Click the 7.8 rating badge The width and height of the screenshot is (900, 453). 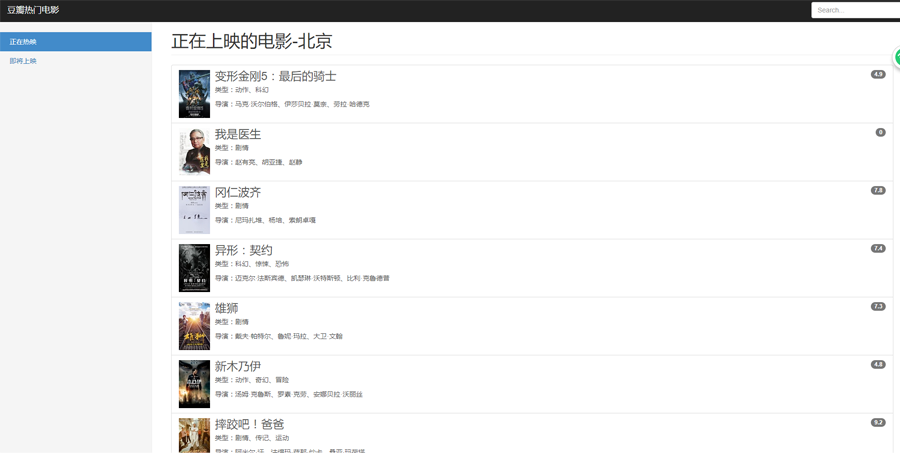[878, 191]
